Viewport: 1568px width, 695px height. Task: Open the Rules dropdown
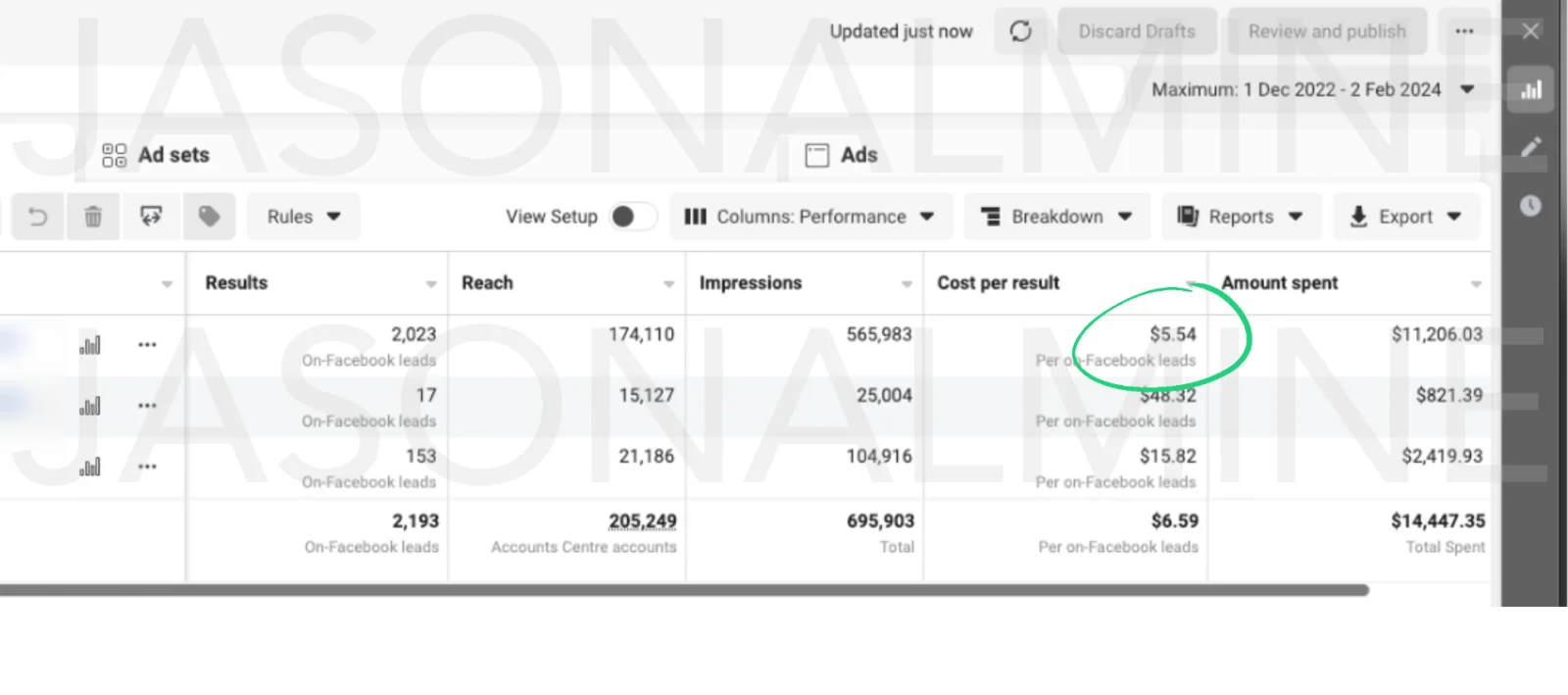click(304, 217)
